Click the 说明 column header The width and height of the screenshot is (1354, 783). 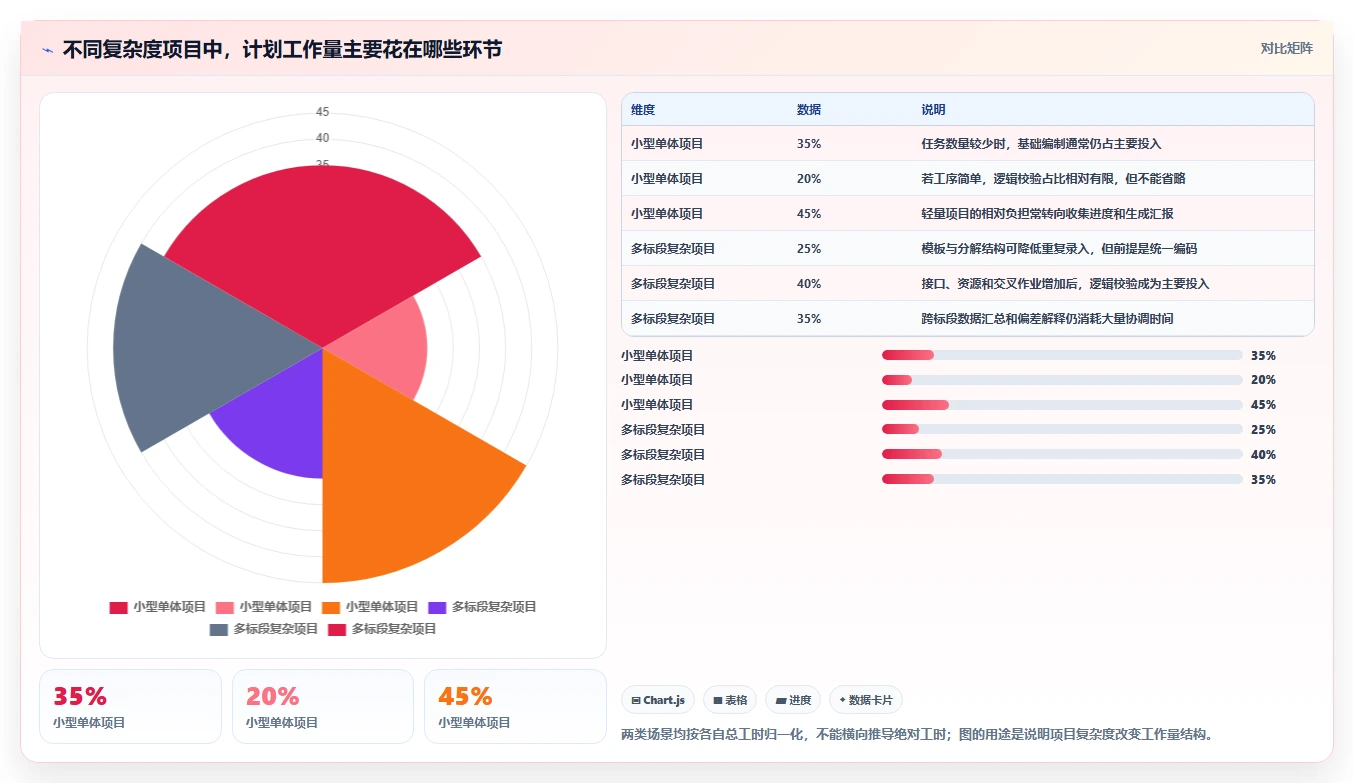[x=933, y=110]
